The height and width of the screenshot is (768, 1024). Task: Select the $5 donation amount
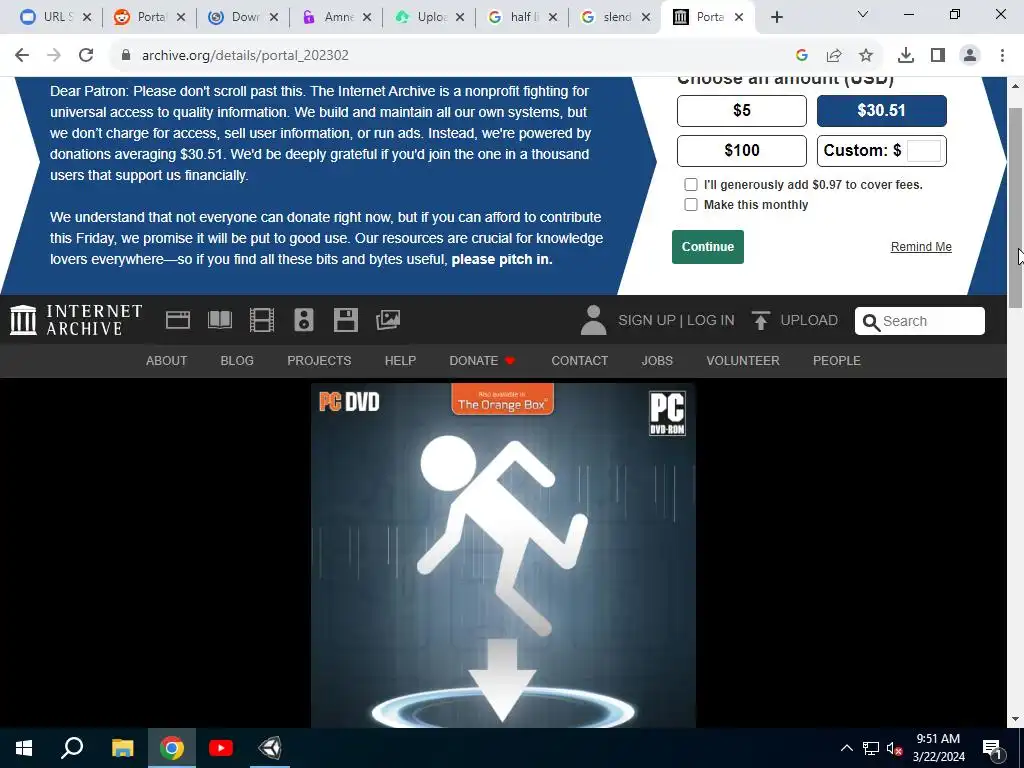click(x=742, y=110)
